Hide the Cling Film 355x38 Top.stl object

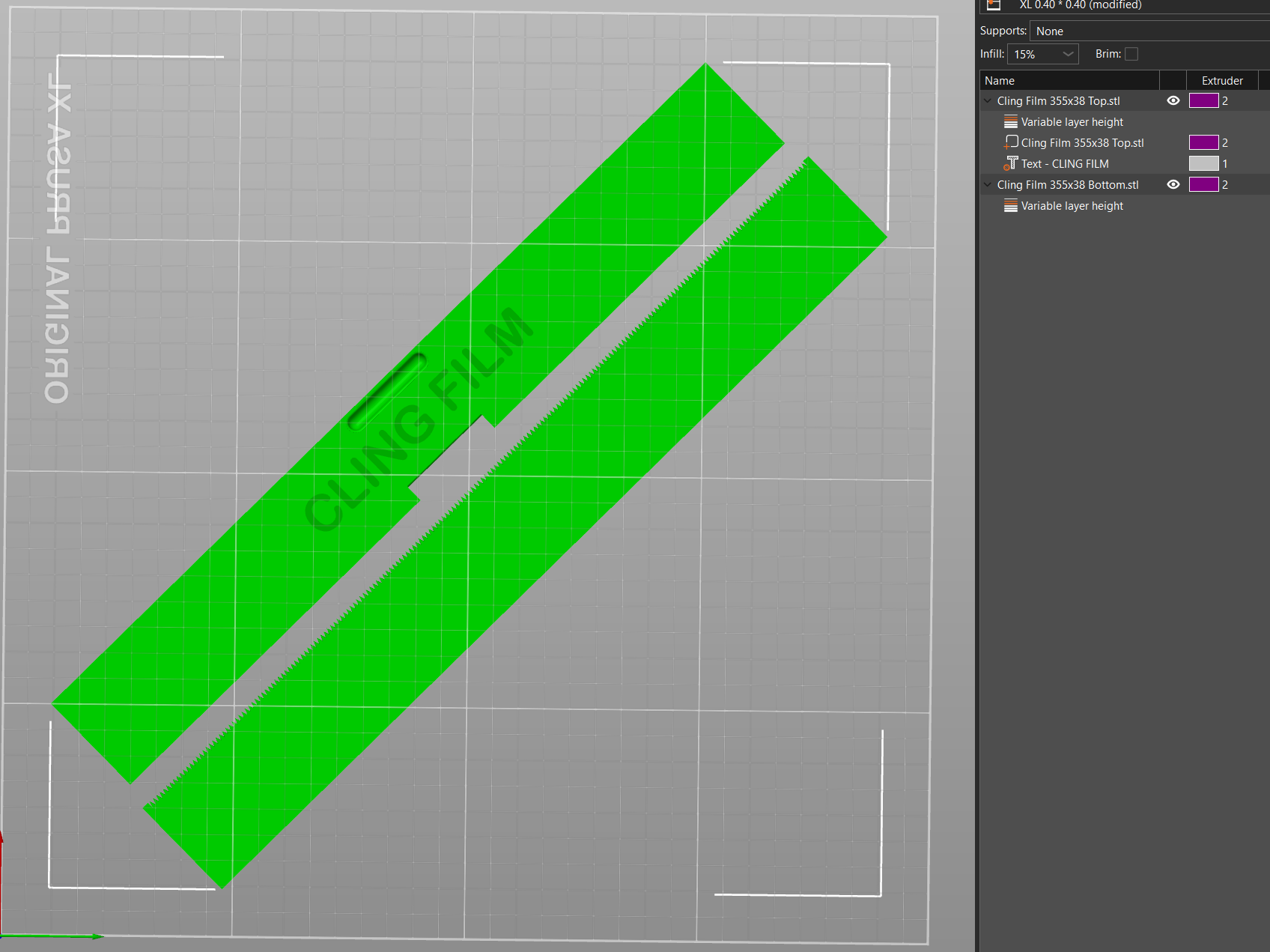[x=1173, y=100]
